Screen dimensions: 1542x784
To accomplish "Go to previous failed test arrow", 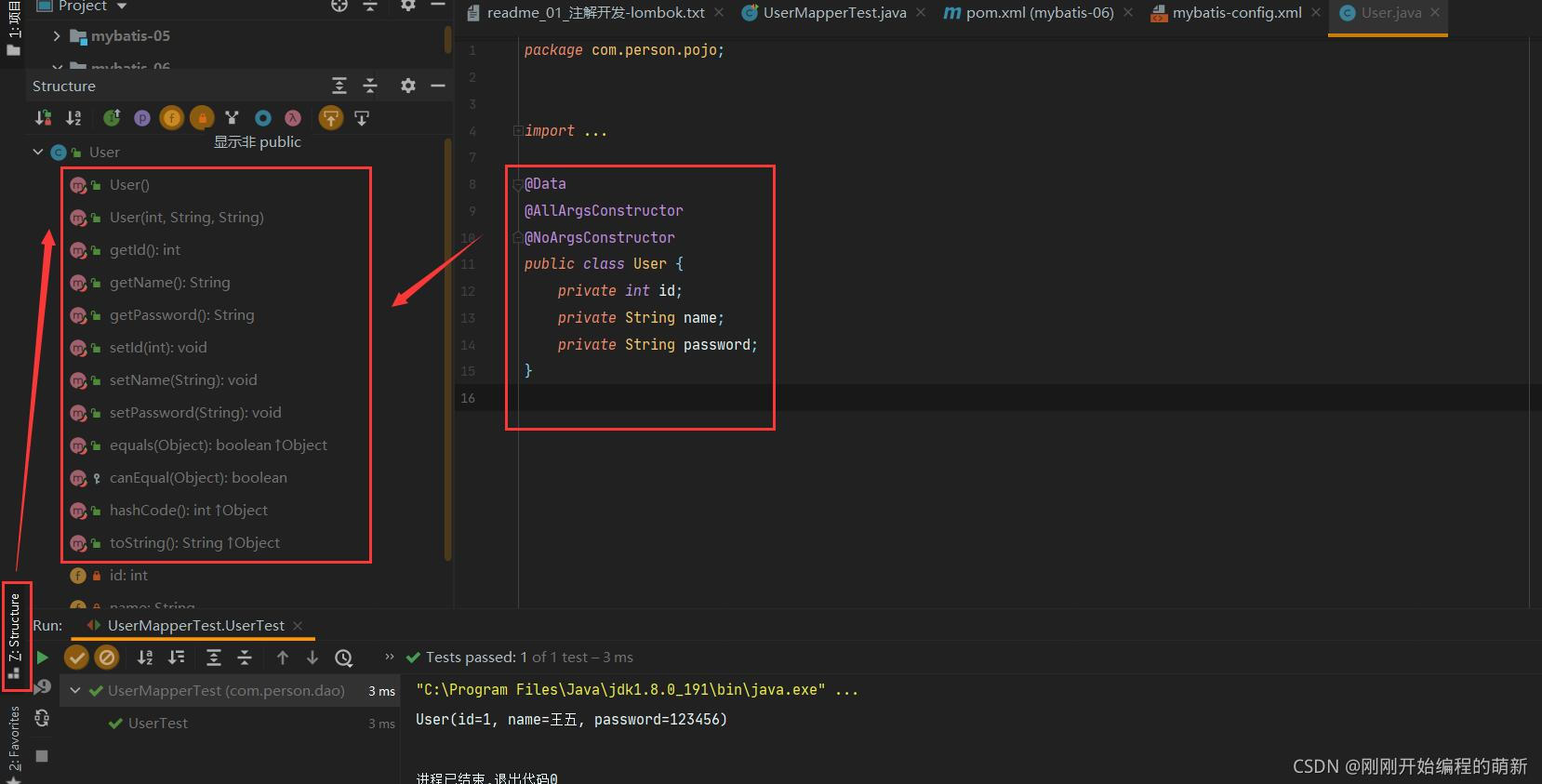I will coord(283,658).
